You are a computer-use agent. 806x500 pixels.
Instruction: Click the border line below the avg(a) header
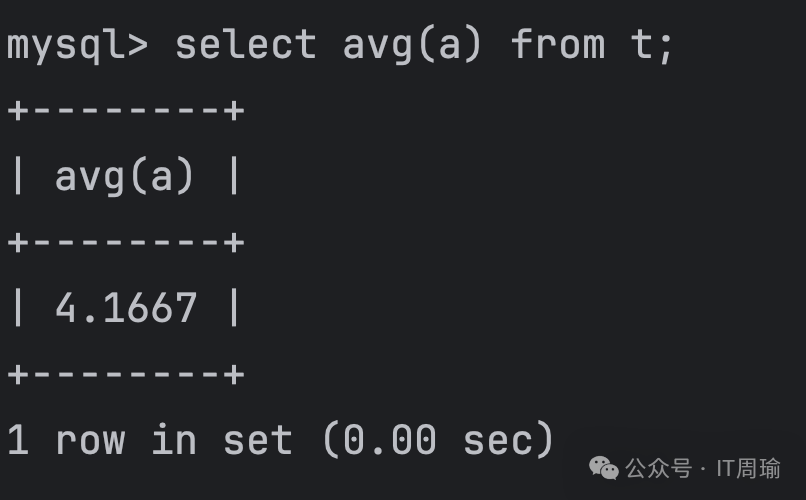click(x=125, y=242)
